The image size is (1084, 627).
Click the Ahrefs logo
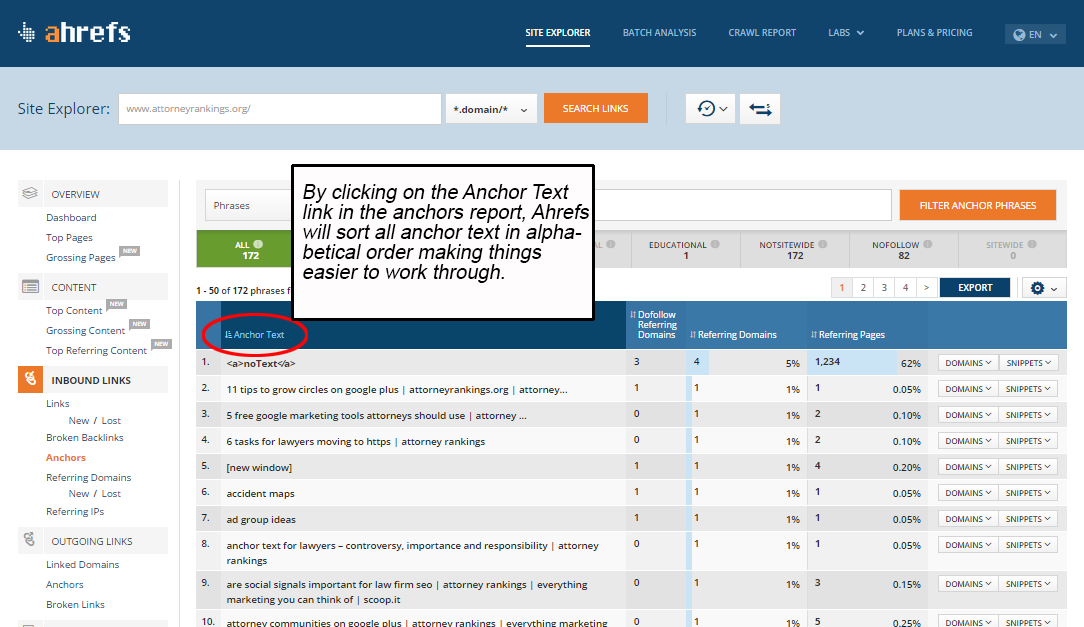74,32
